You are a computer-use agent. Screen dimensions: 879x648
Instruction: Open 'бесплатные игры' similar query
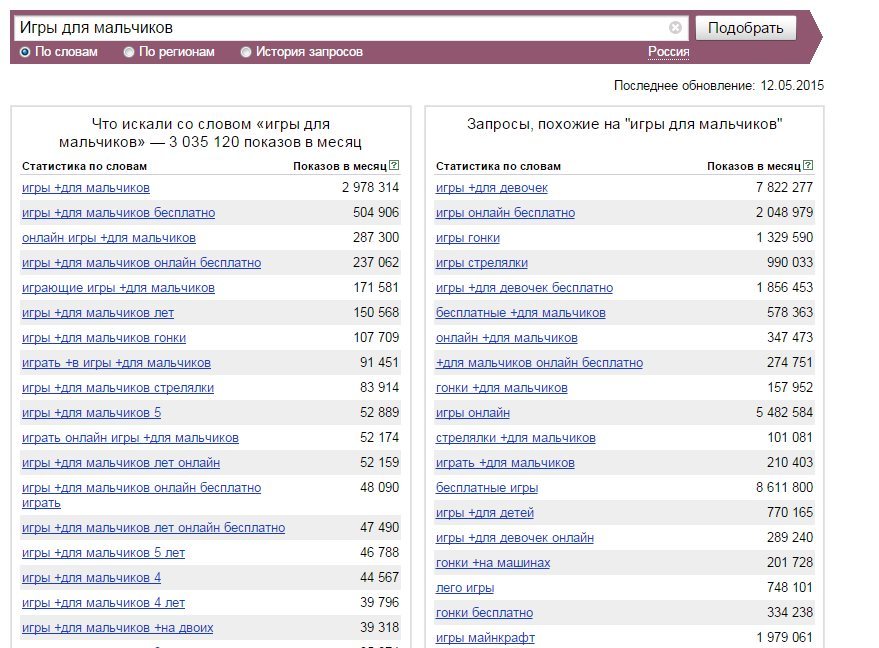487,488
